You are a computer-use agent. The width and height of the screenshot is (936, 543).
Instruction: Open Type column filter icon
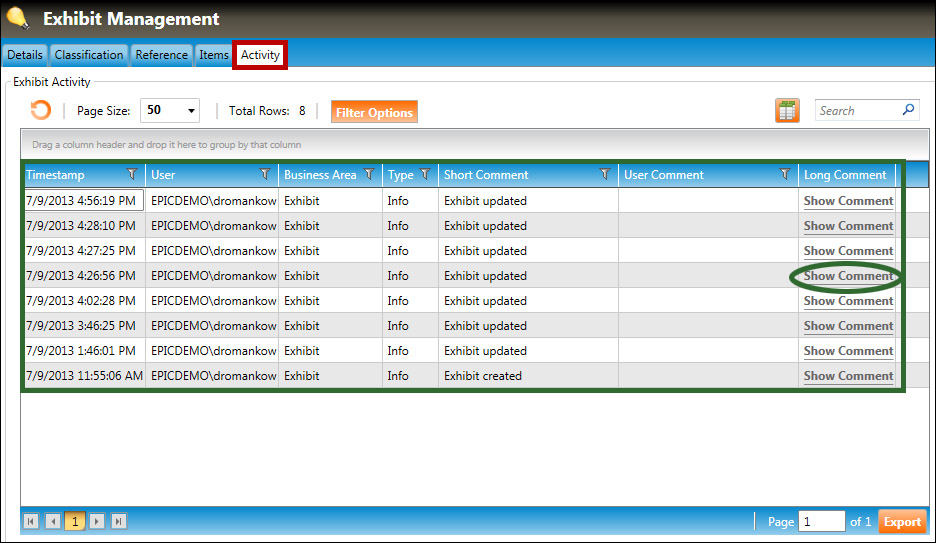point(425,175)
